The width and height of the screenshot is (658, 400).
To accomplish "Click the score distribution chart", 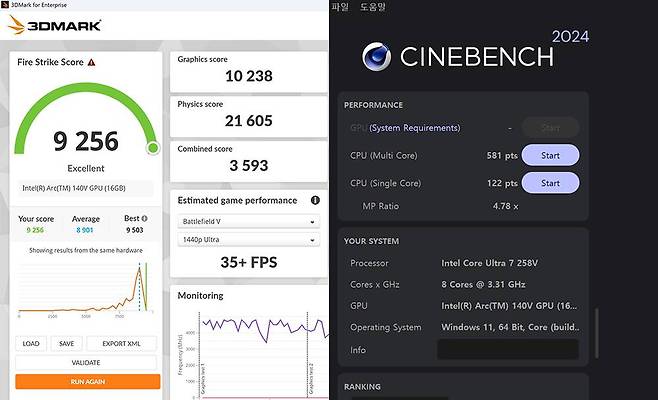I will pos(86,288).
